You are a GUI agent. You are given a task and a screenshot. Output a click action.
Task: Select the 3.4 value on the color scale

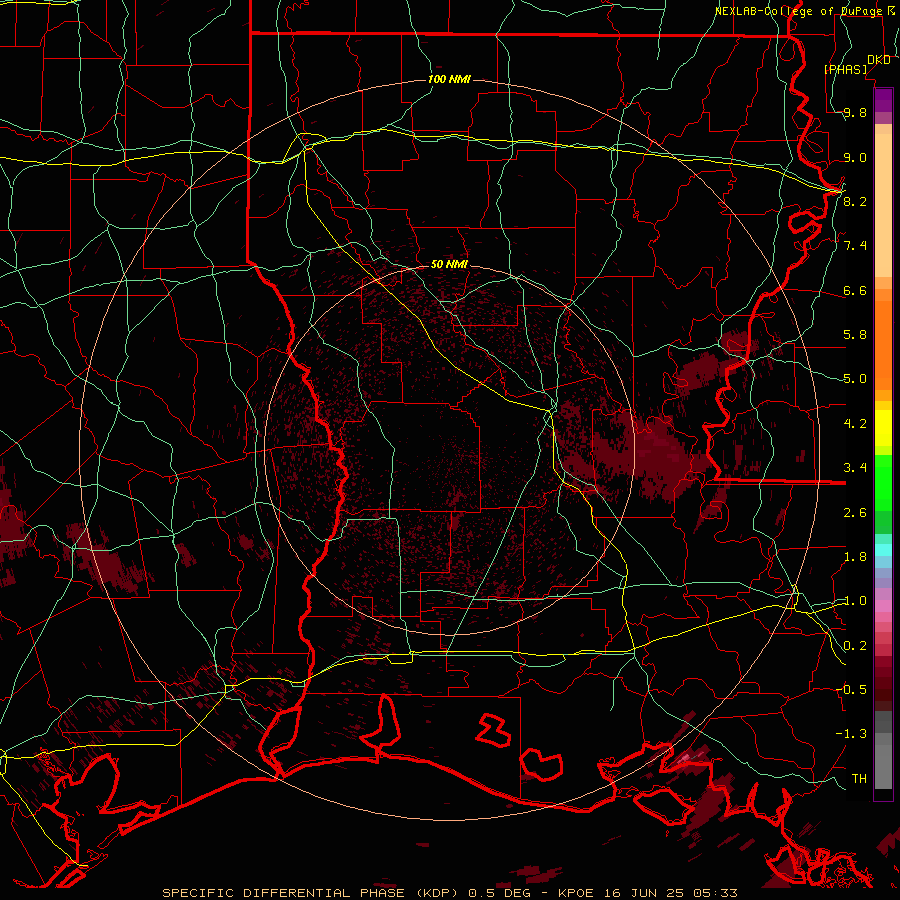855,468
